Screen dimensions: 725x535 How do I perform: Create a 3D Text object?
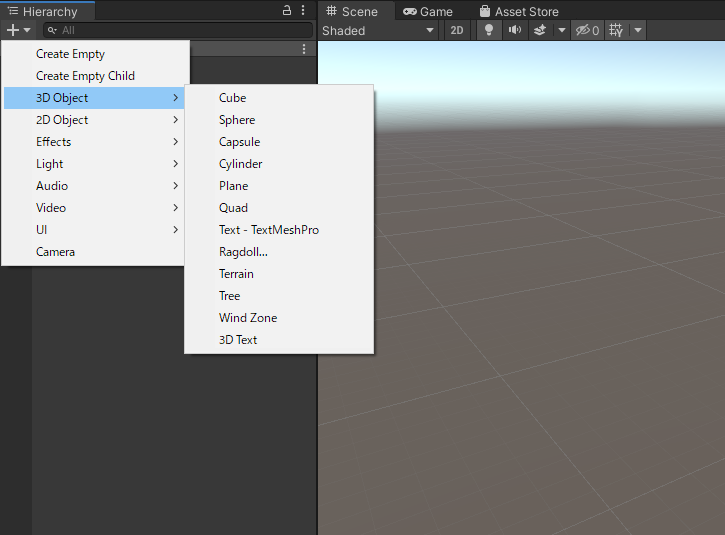click(x=279, y=340)
